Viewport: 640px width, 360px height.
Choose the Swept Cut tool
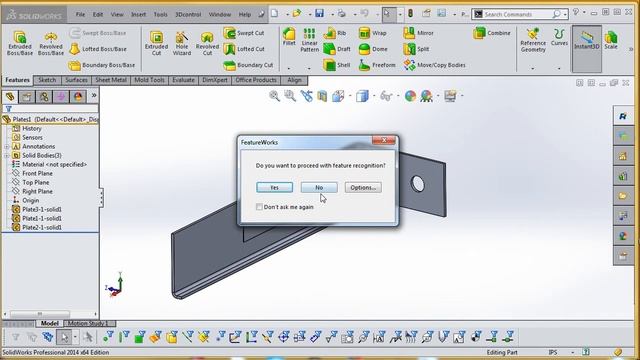[x=244, y=33]
